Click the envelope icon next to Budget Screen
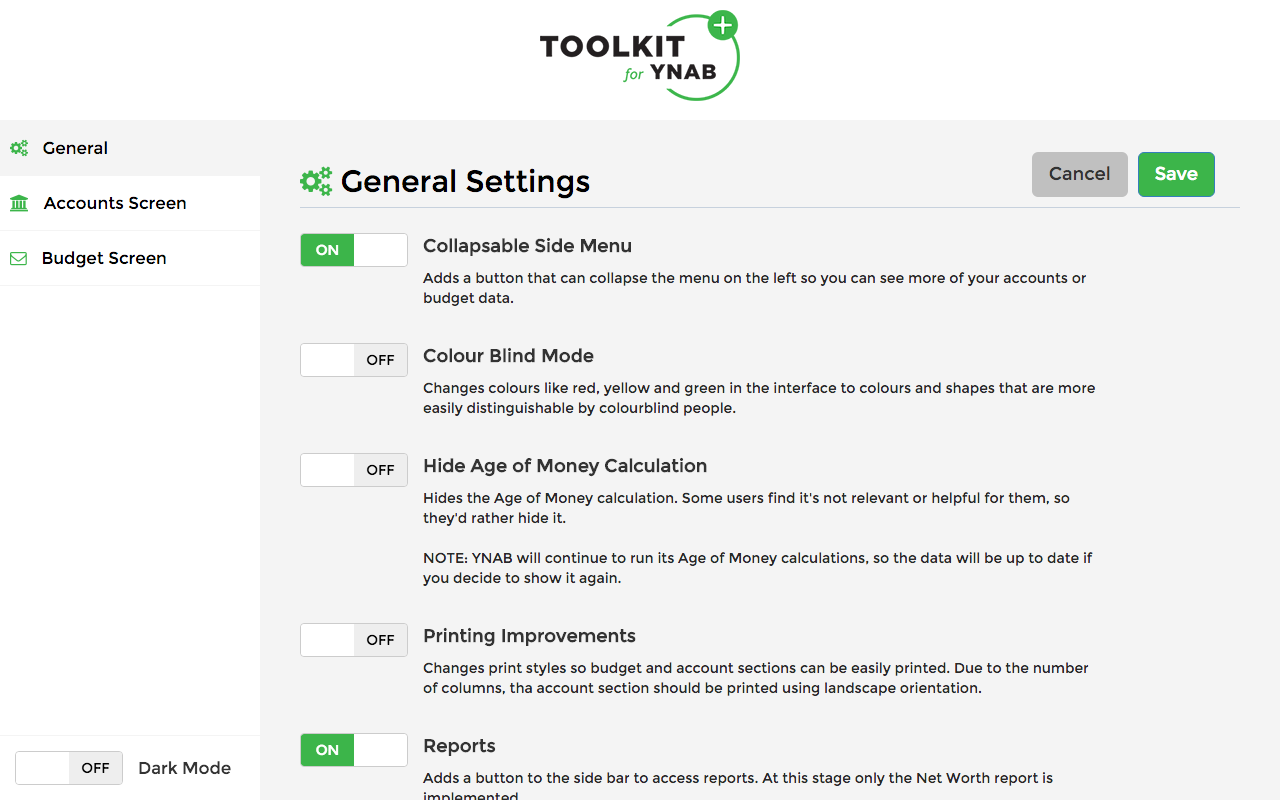 coord(18,257)
